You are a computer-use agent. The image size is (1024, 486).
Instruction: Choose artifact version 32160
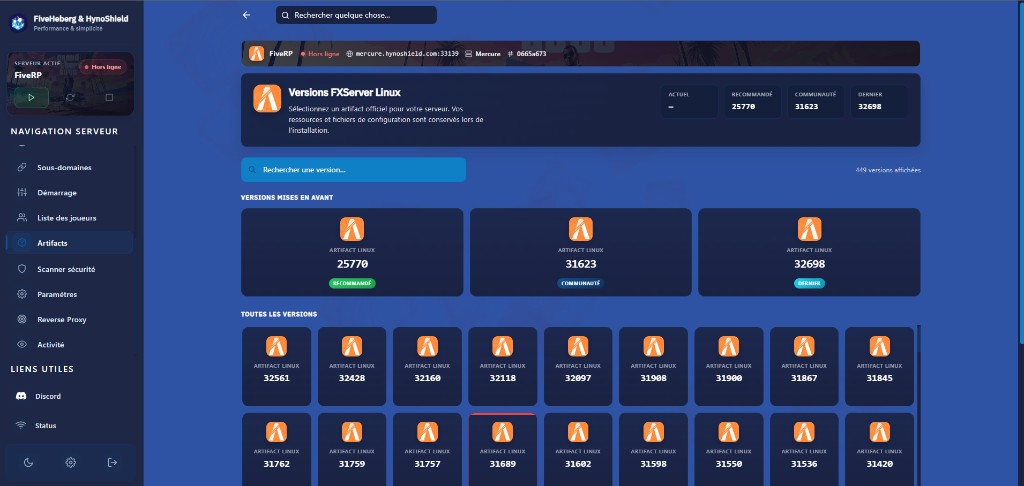[x=427, y=366]
